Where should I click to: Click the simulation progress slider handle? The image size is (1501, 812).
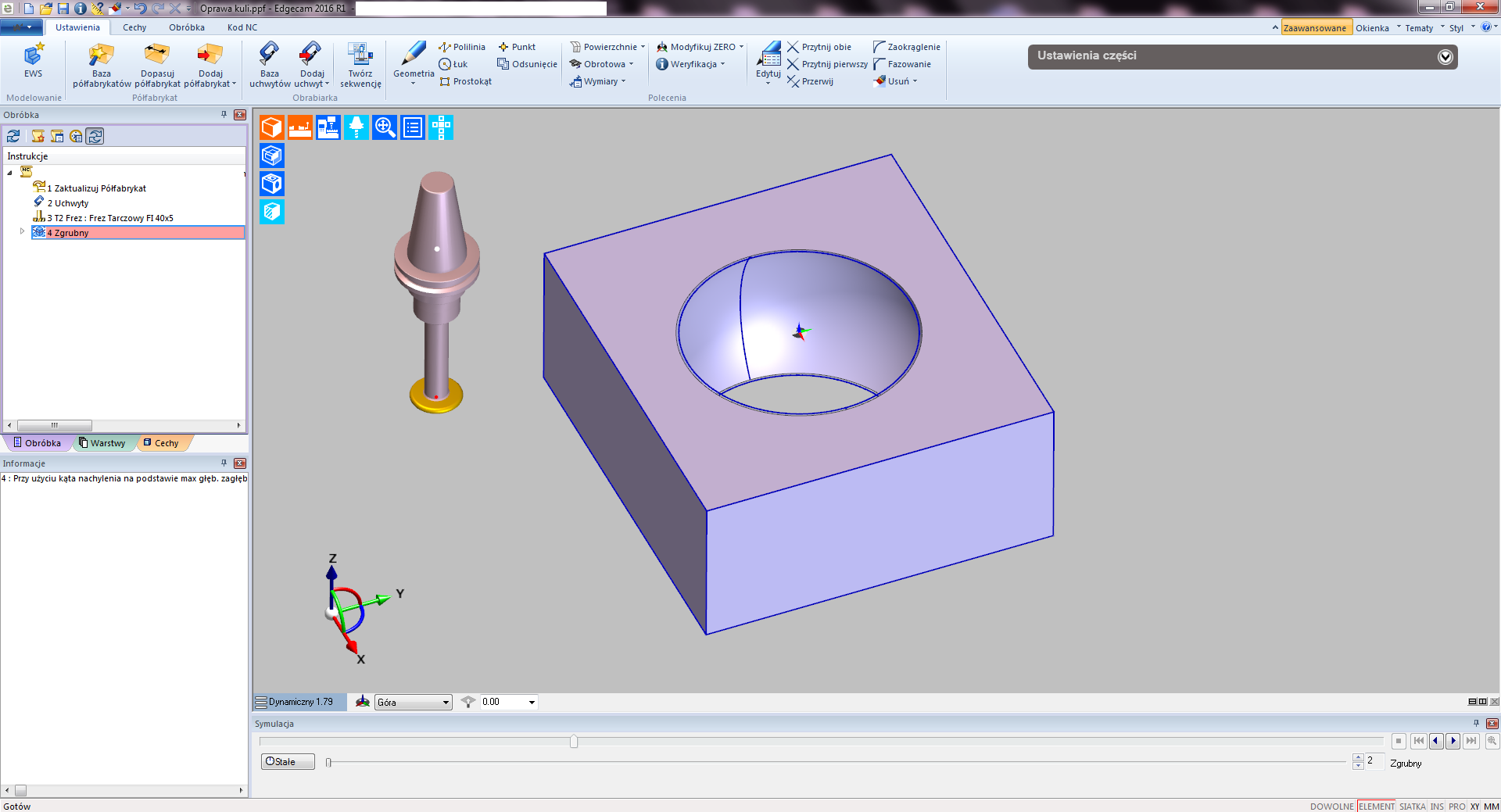[574, 742]
